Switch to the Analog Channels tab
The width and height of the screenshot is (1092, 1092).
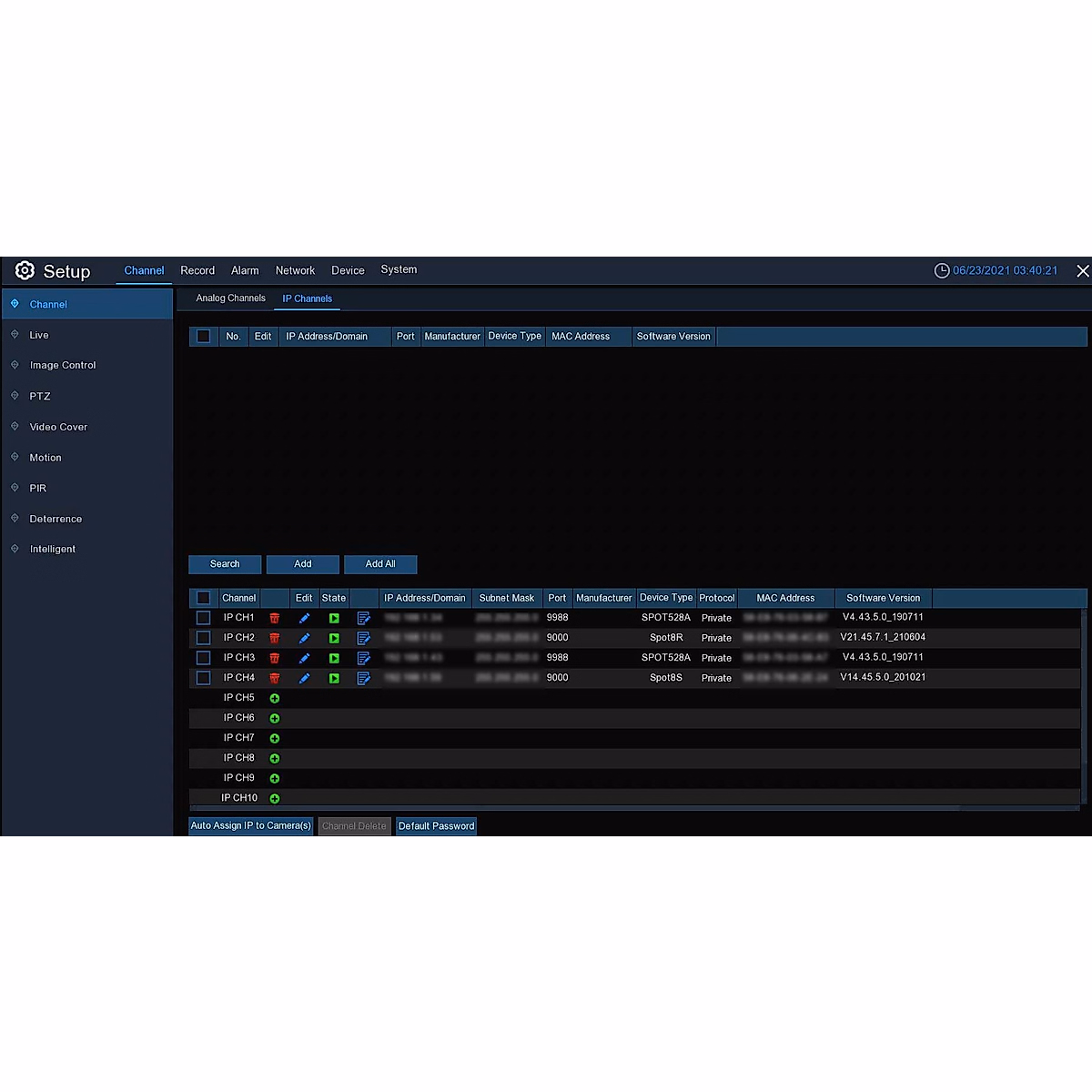[230, 298]
